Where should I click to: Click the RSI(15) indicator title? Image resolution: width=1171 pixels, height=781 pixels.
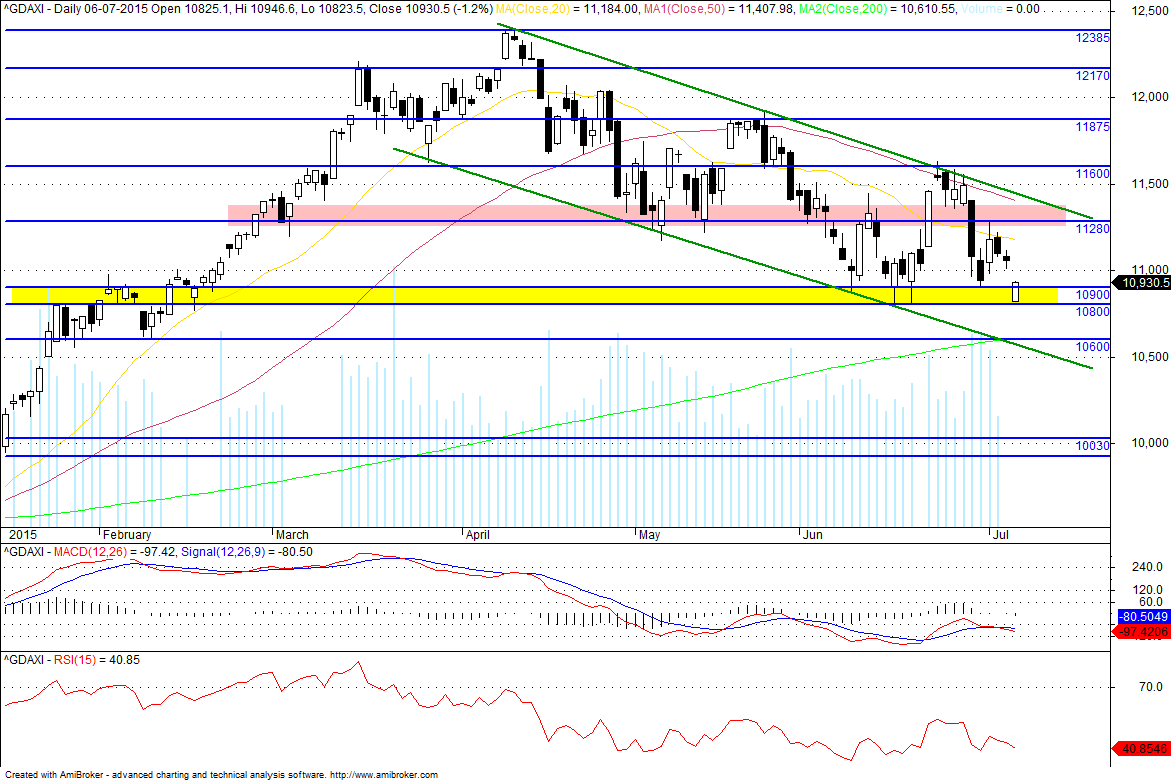(72, 660)
